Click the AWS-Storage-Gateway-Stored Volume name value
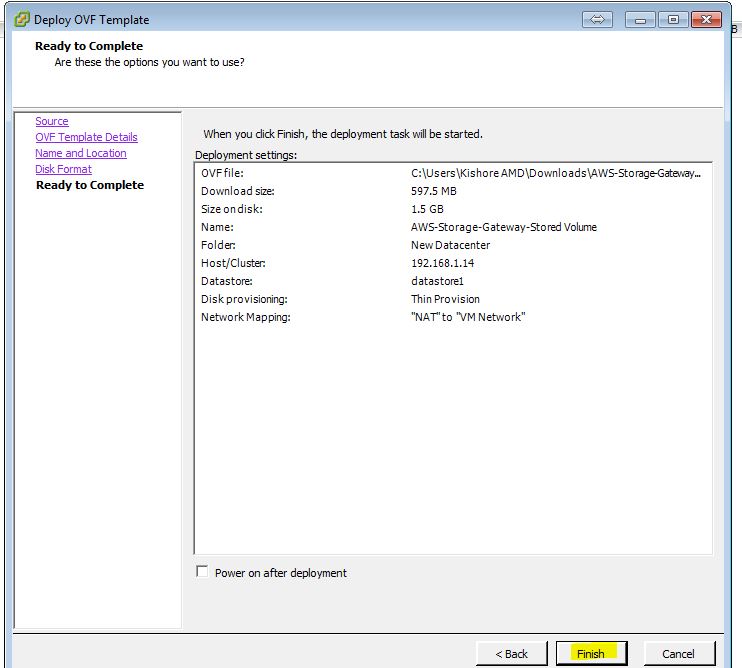 [x=503, y=227]
